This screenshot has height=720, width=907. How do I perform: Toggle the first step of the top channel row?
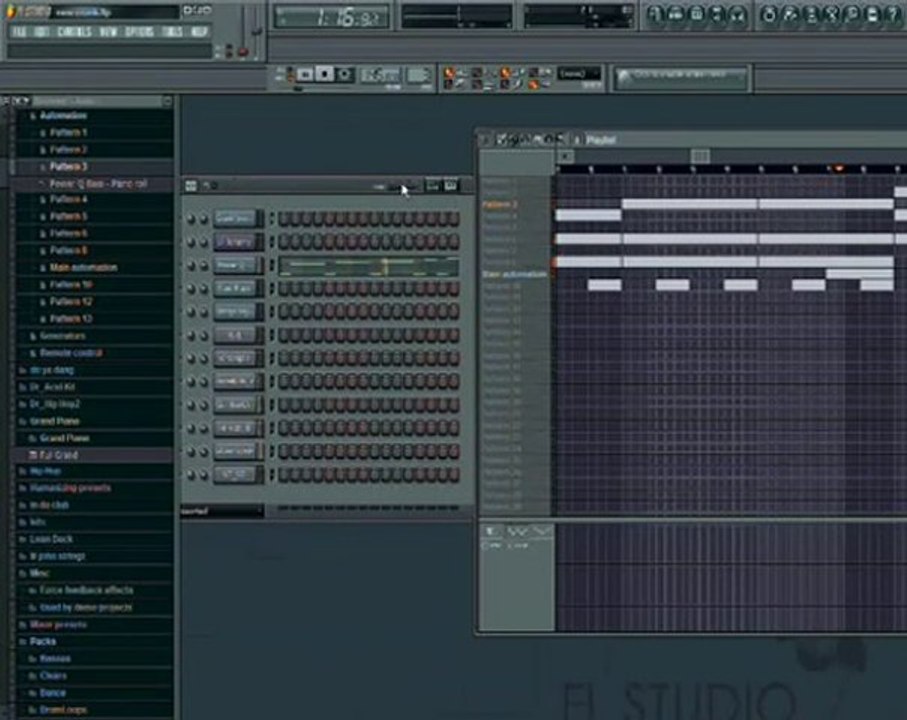pyautogui.click(x=284, y=219)
